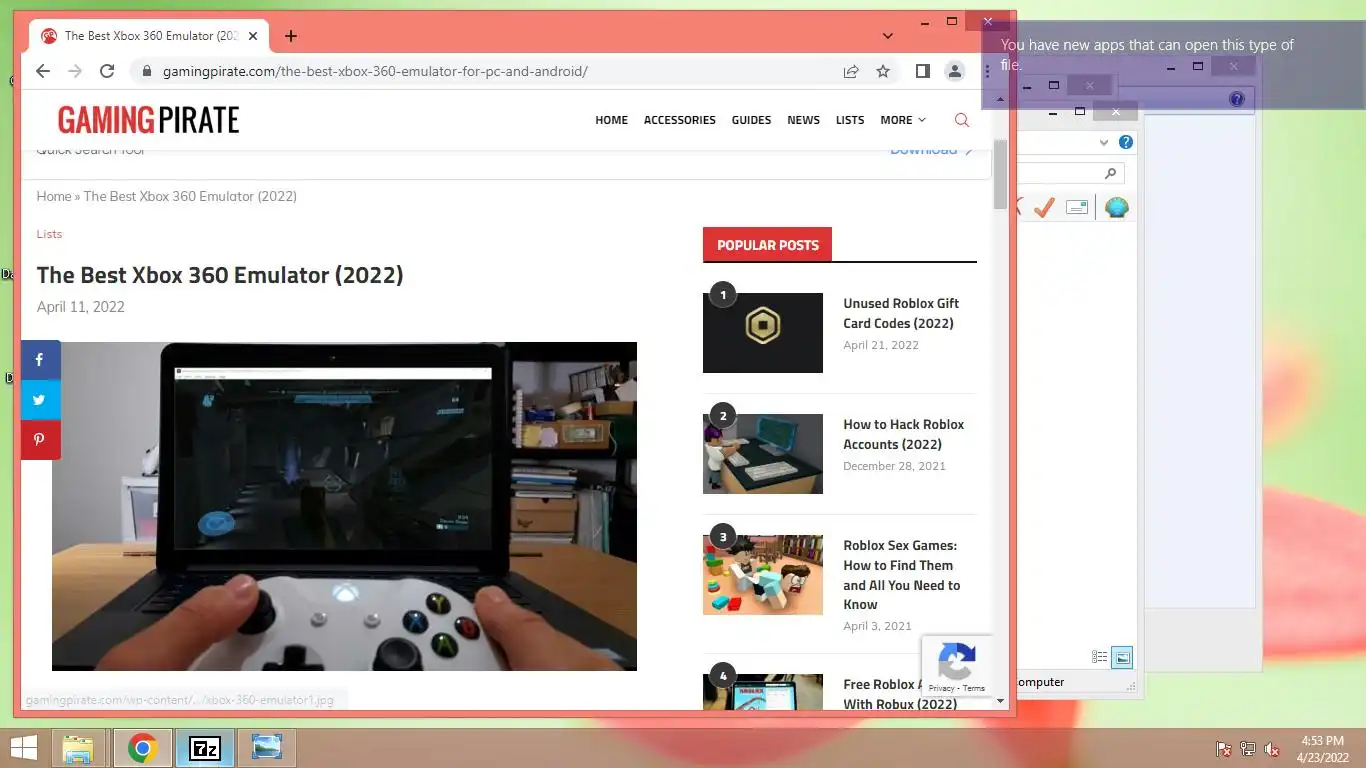This screenshot has height=768, width=1366.
Task: Open the Chrome profile avatar
Action: coord(955,71)
